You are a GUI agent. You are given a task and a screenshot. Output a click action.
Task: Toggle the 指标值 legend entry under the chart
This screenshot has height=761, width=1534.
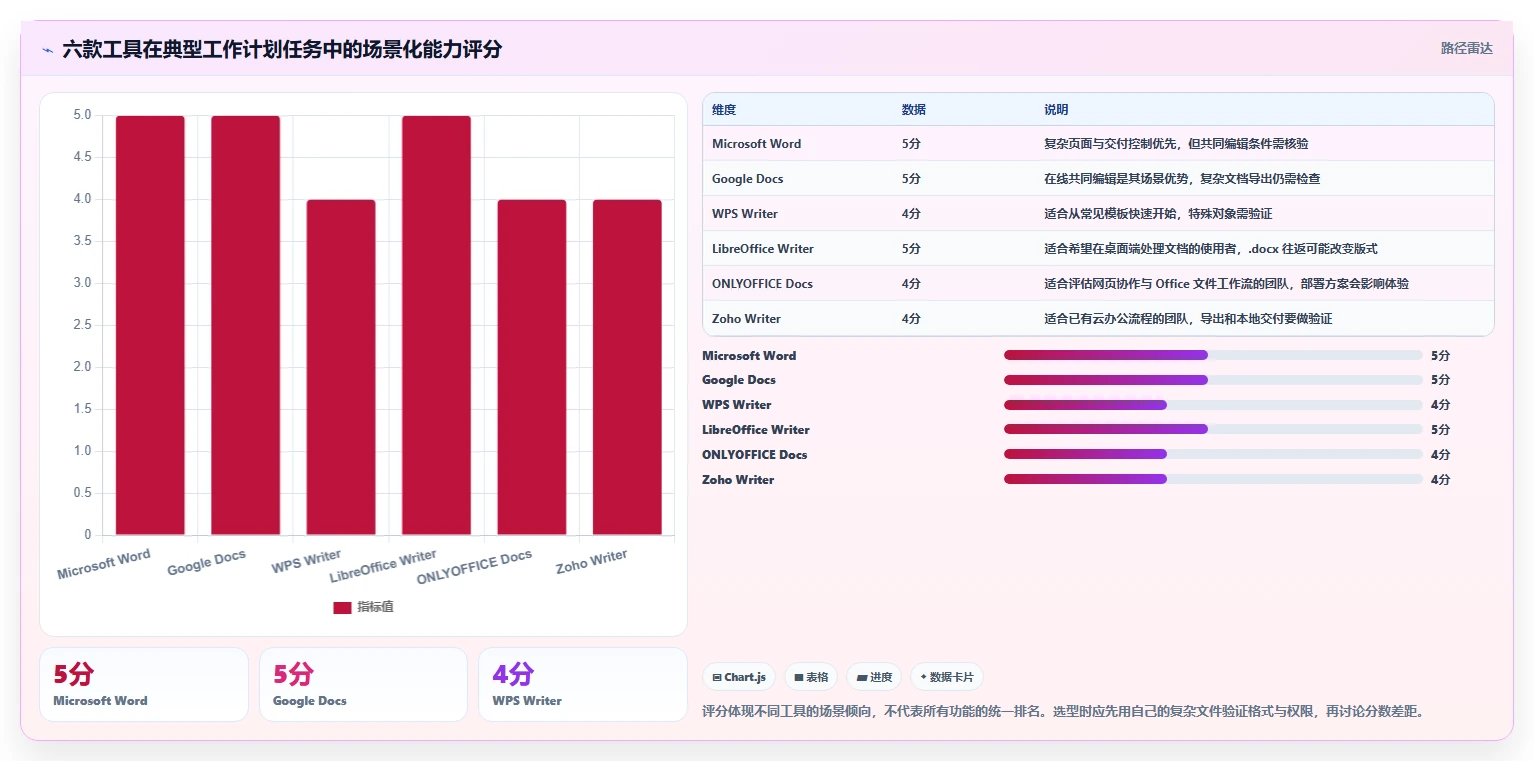[363, 607]
